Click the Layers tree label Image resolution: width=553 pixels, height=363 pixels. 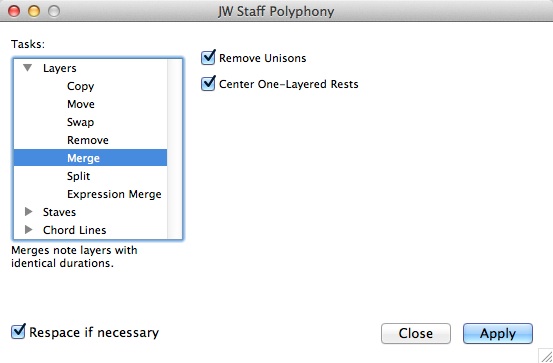click(60, 68)
